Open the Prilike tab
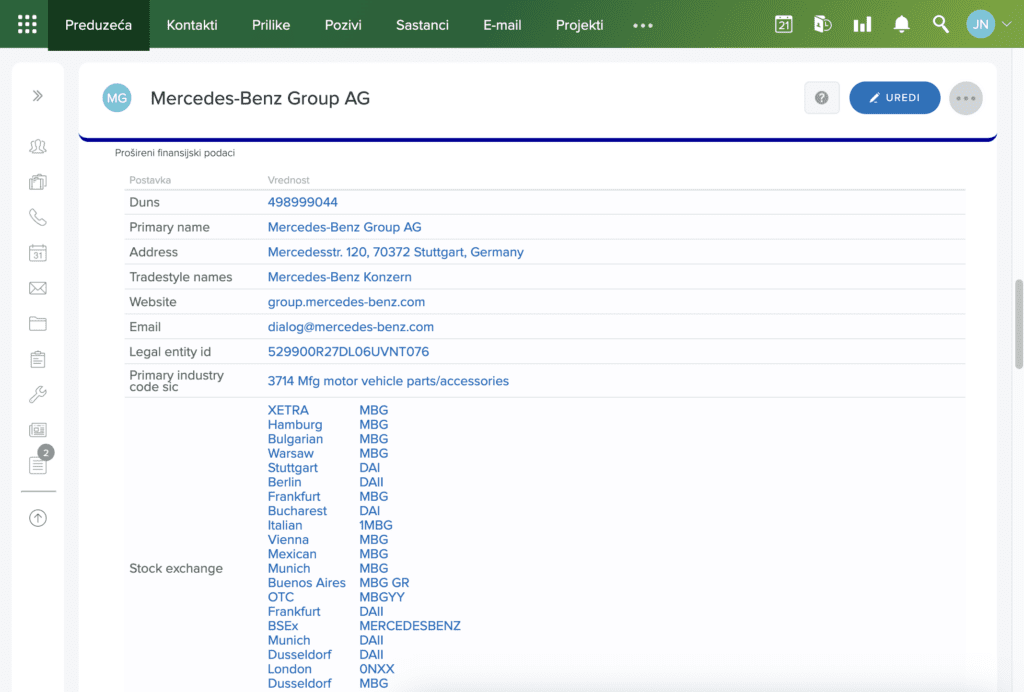 [x=271, y=25]
